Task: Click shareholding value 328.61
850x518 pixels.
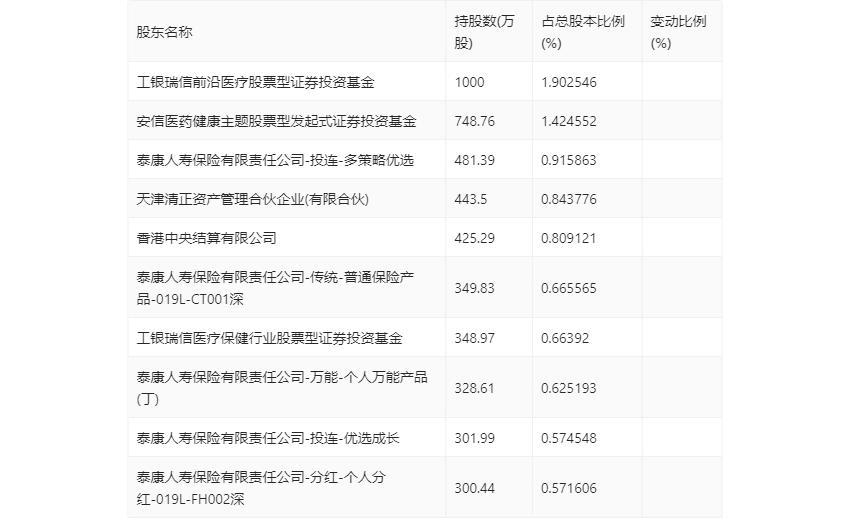Action: click(474, 388)
